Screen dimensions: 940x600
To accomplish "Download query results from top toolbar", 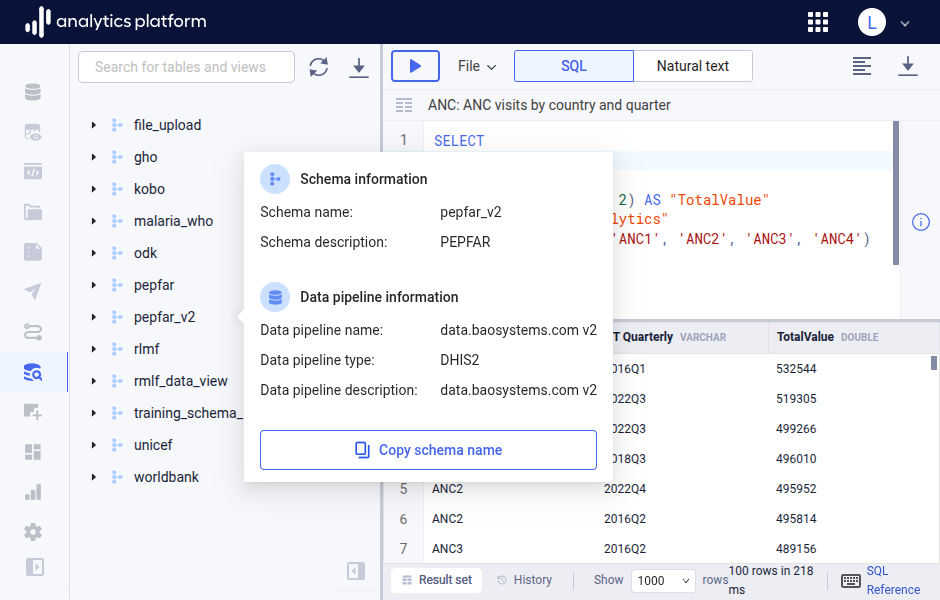I will [x=908, y=66].
